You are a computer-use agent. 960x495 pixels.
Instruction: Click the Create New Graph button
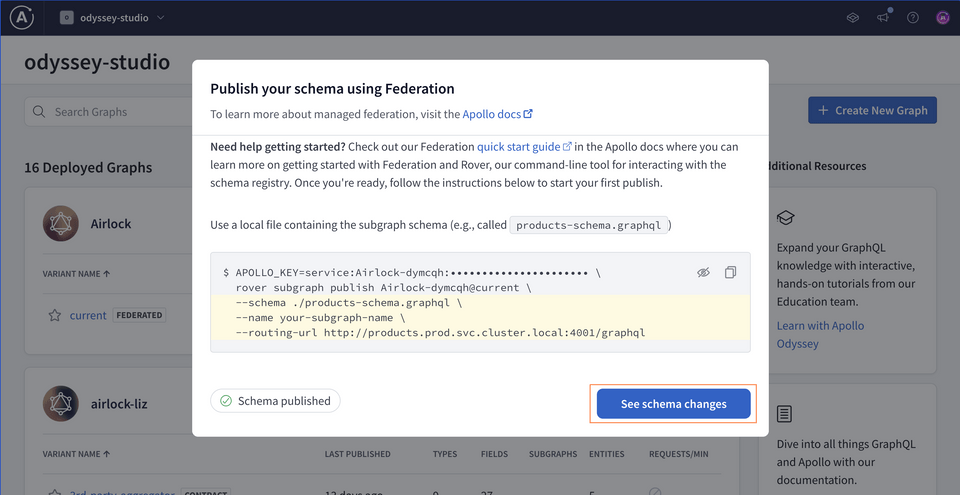(872, 110)
